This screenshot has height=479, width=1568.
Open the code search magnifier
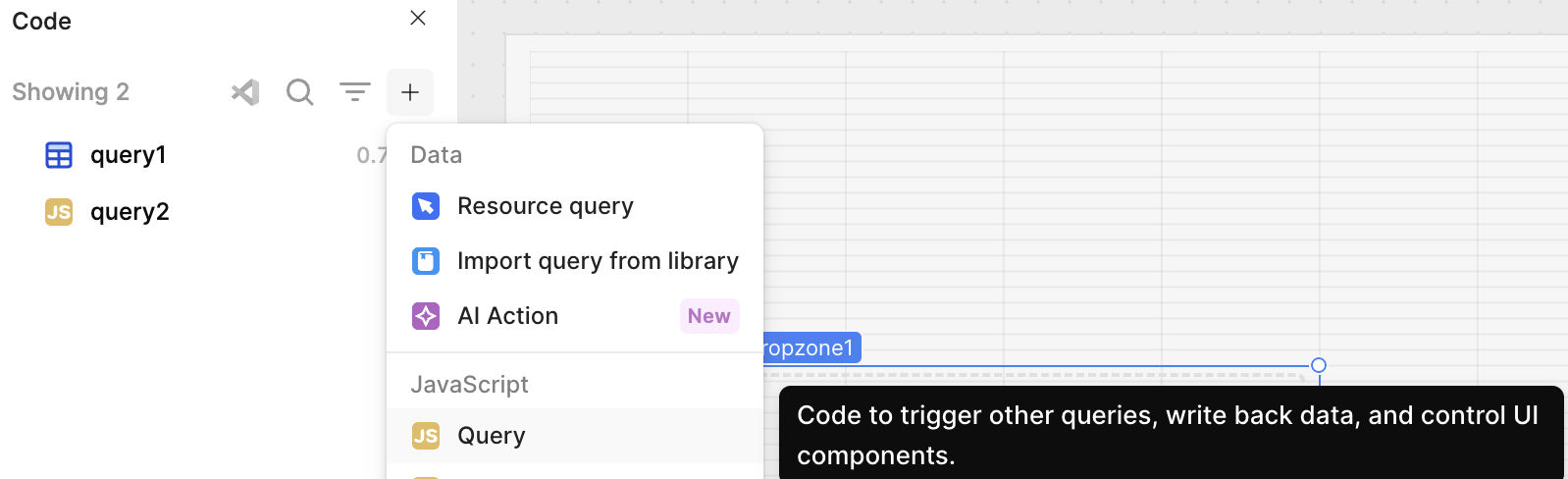click(300, 92)
